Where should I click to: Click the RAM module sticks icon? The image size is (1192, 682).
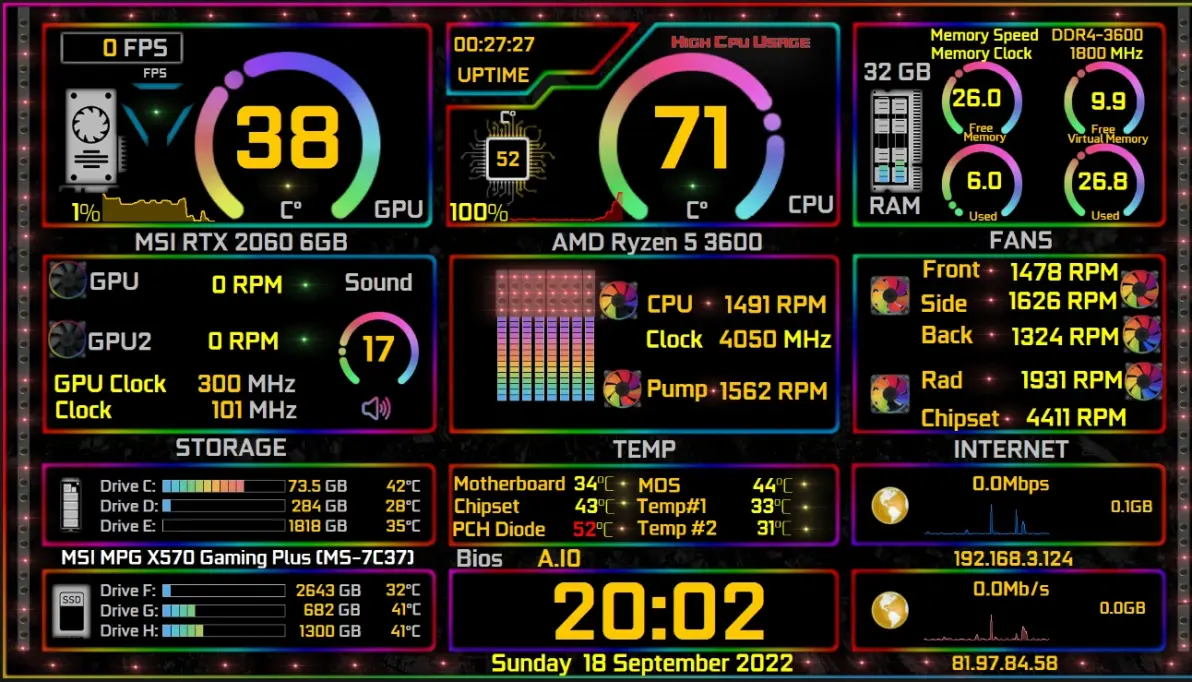[x=896, y=141]
